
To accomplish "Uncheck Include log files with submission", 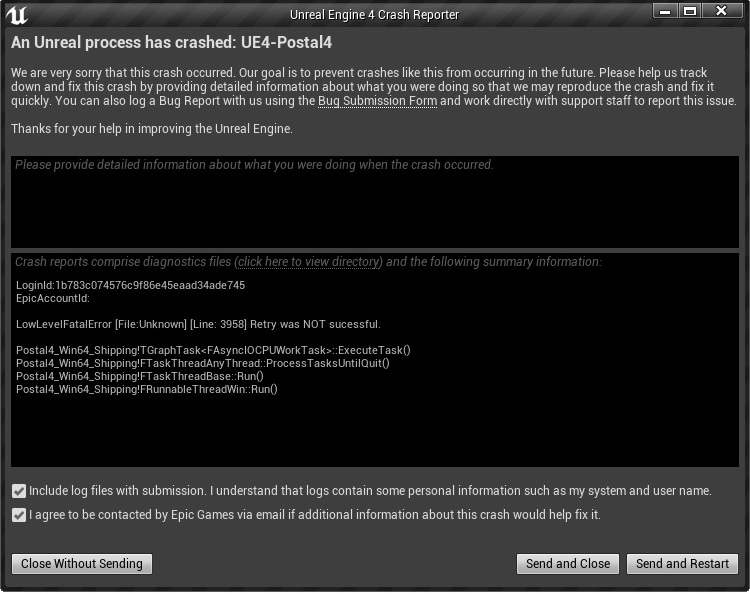I will pos(19,491).
